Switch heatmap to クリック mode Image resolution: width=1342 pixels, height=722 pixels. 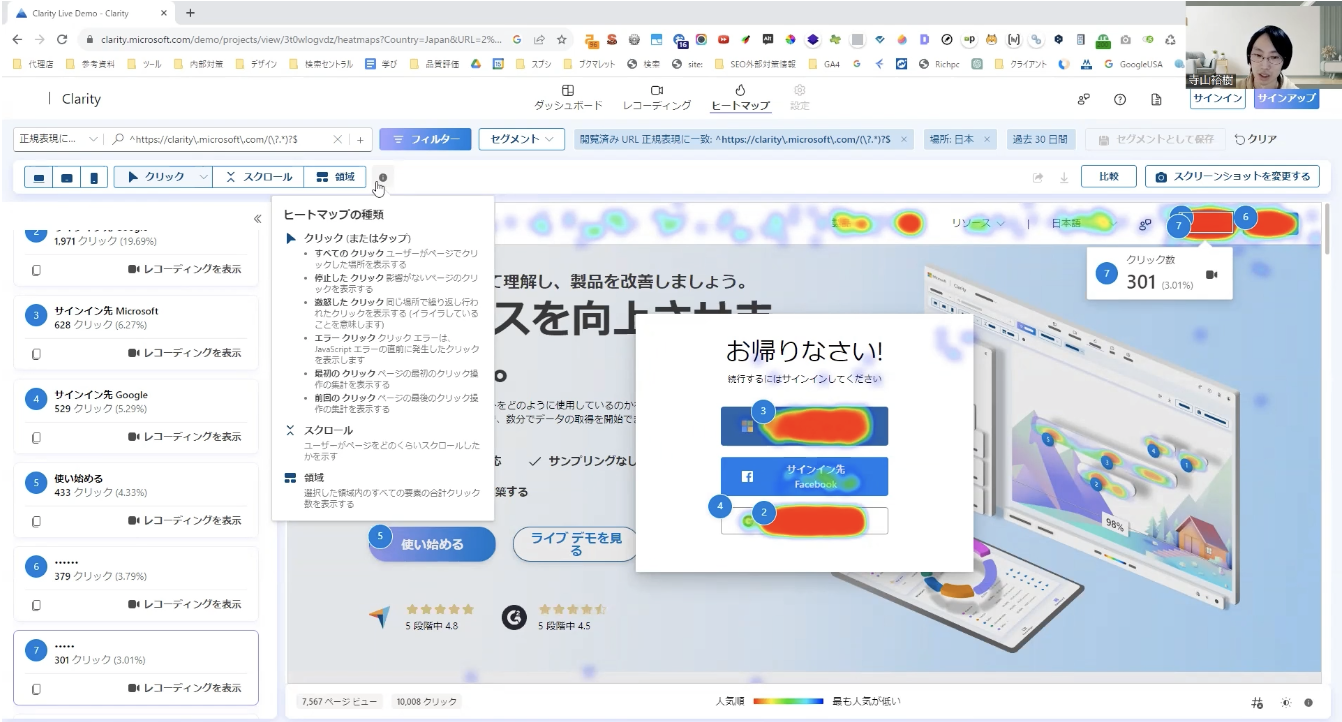[x=156, y=177]
